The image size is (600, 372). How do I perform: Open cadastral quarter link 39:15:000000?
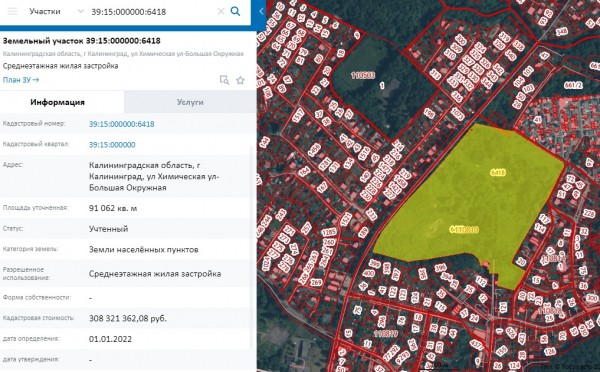tap(112, 145)
